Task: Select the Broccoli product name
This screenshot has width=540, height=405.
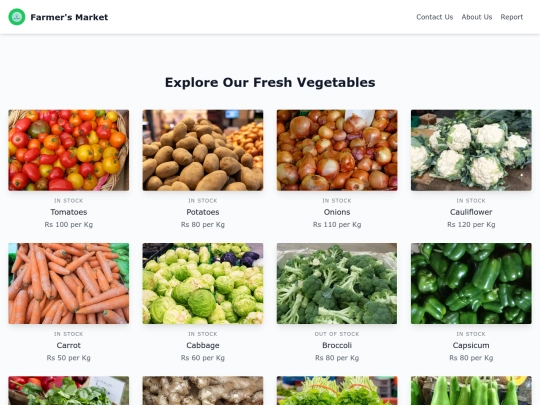Action: pos(337,345)
